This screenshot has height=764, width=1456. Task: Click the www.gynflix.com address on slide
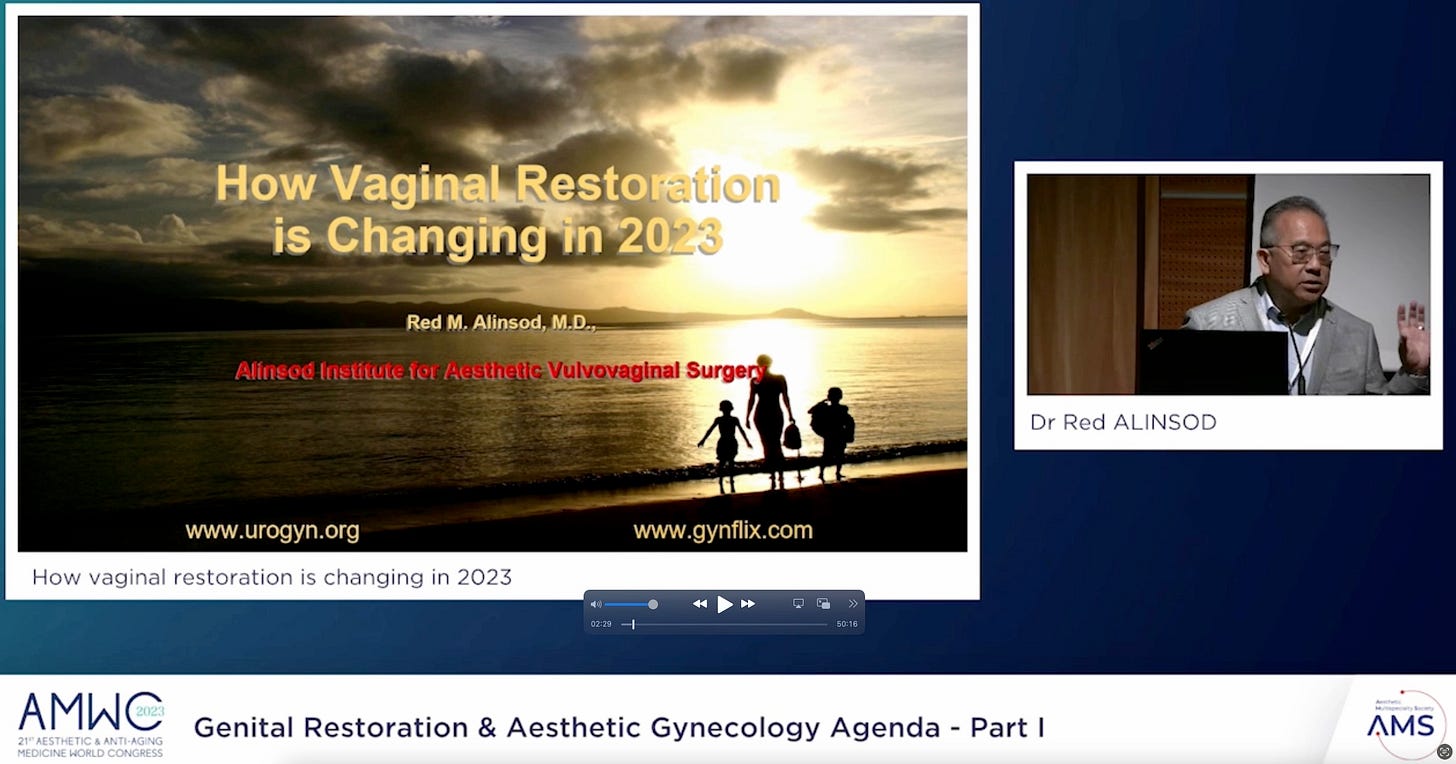pos(723,531)
